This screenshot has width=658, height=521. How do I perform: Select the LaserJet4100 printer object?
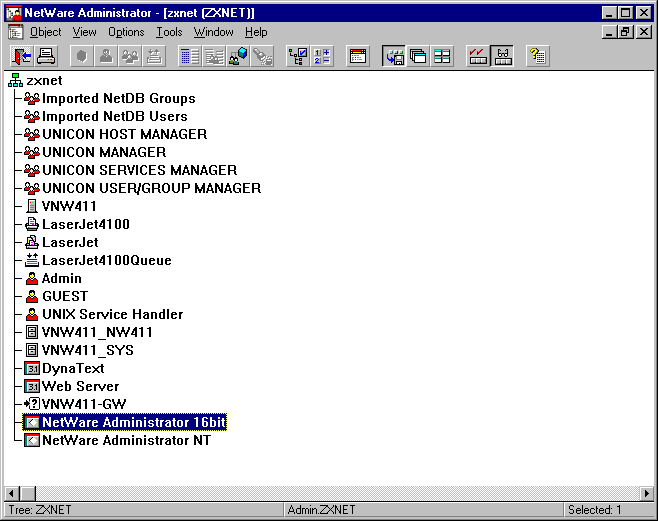click(77, 224)
